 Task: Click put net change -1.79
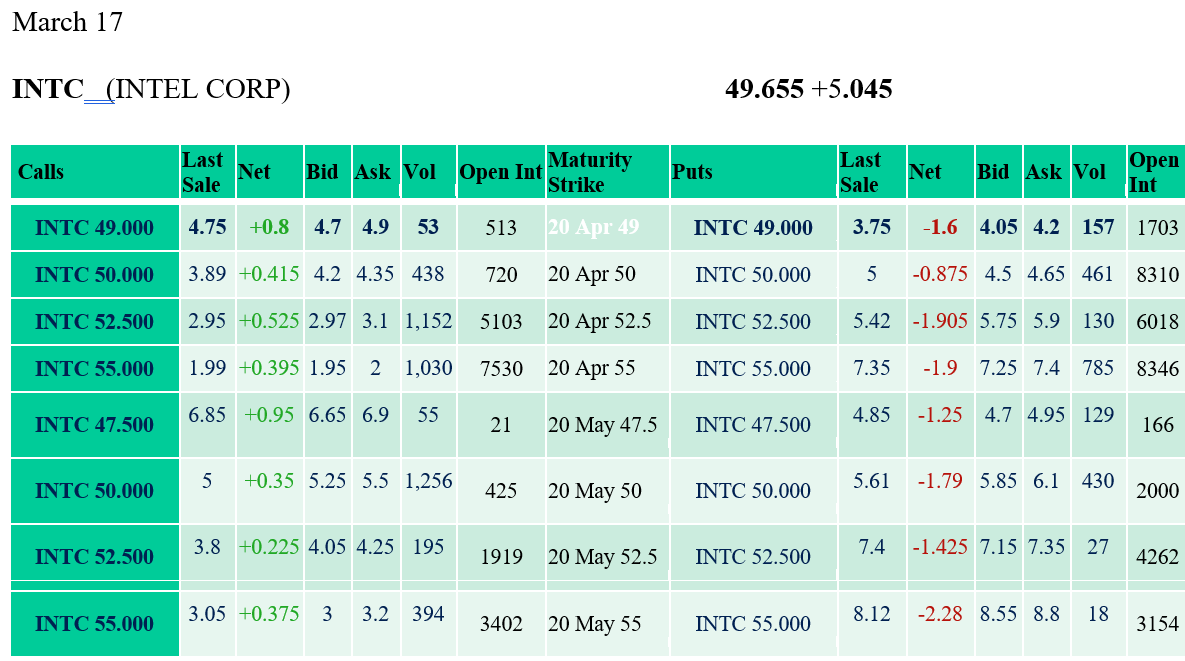click(x=940, y=480)
